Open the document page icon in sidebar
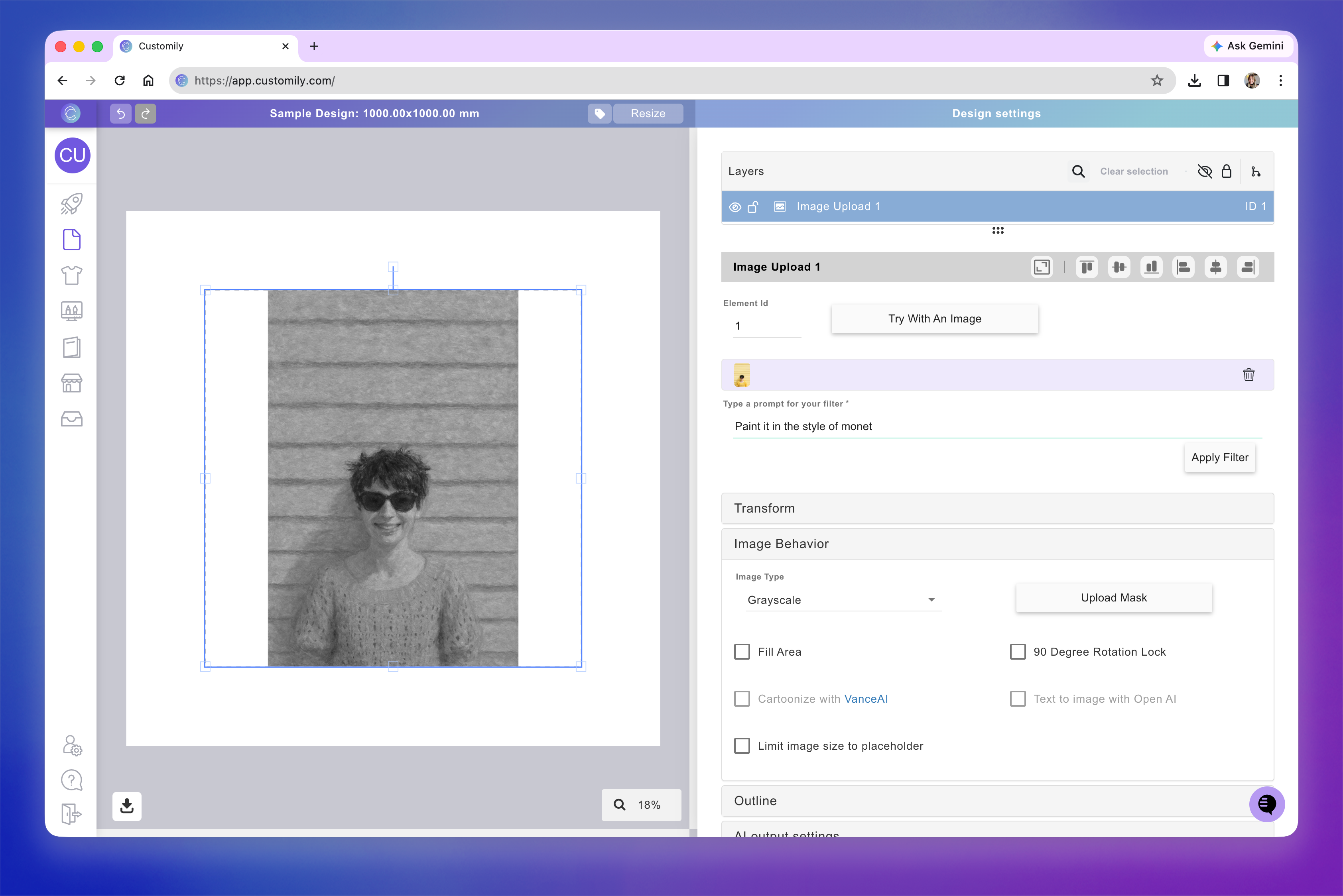Screen dimensions: 1343x896 click(x=71, y=240)
